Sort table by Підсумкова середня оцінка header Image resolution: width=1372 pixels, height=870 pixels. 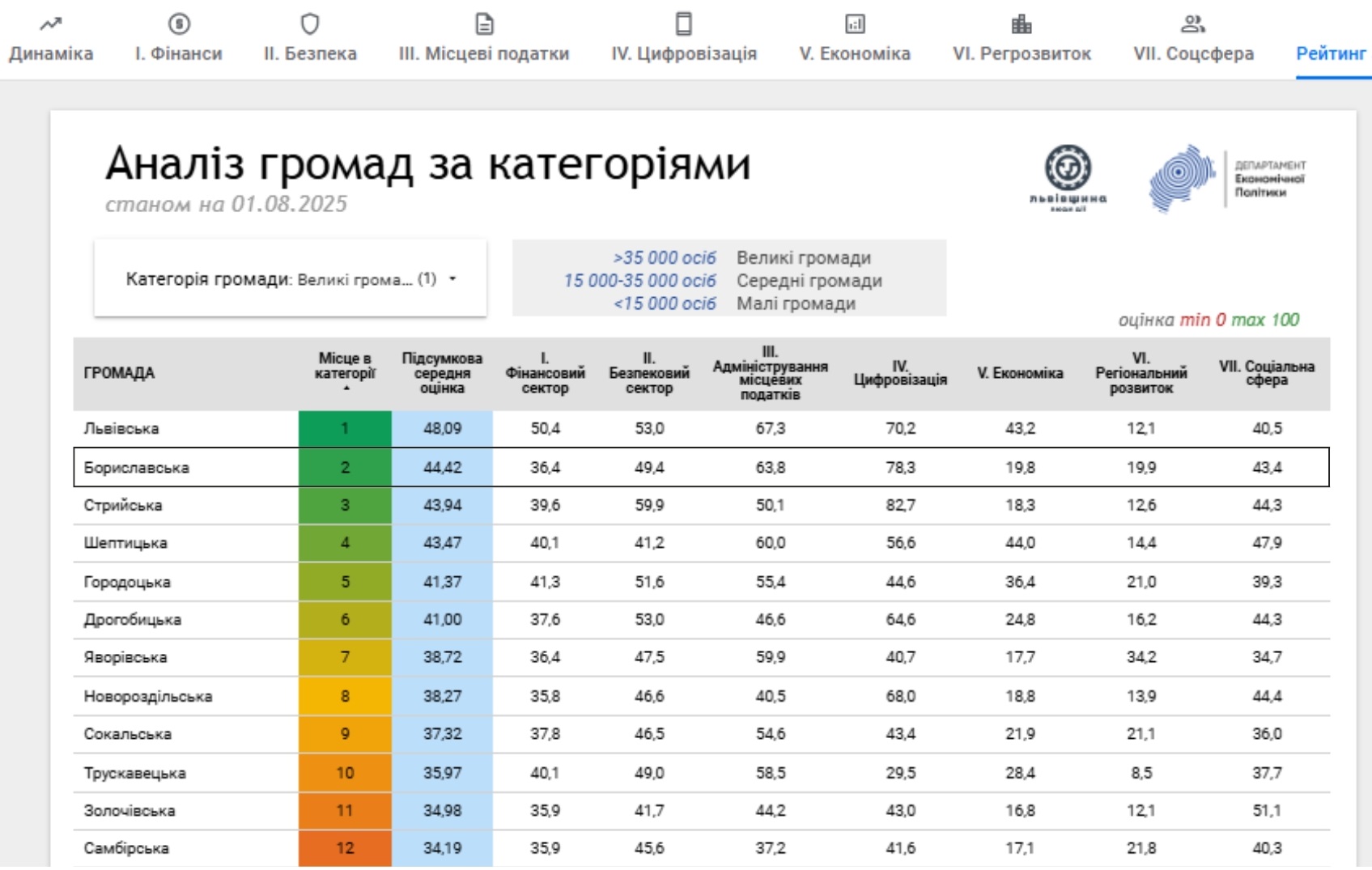[442, 373]
